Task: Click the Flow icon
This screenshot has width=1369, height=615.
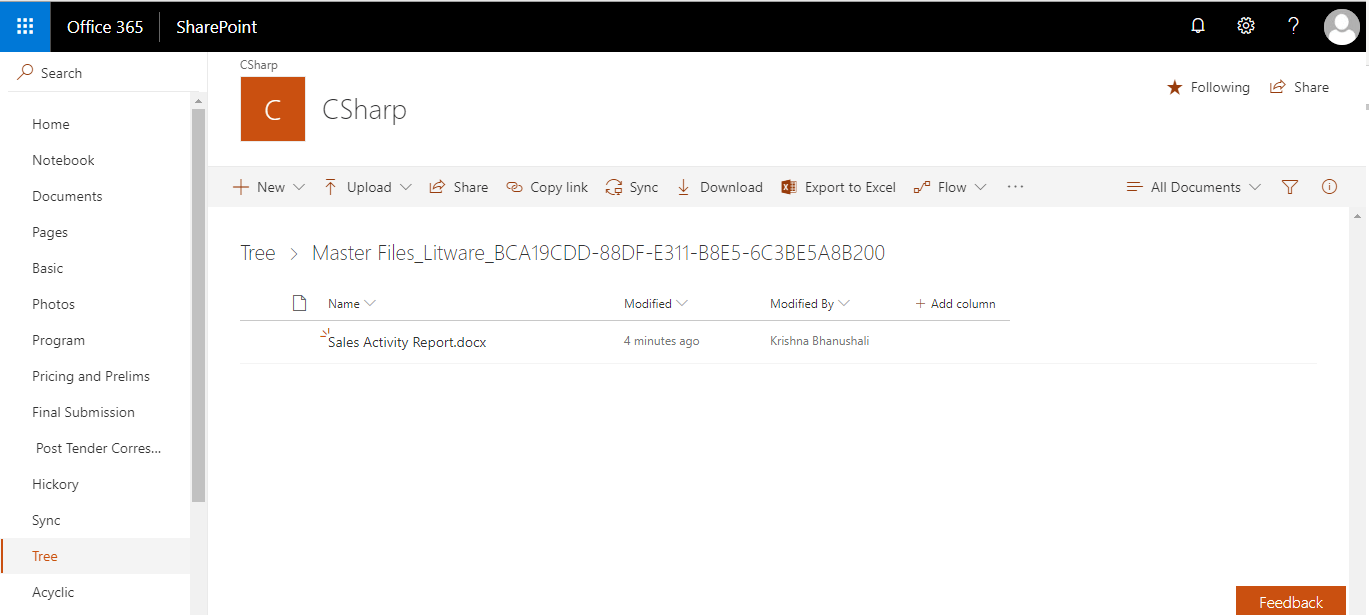Action: point(922,187)
